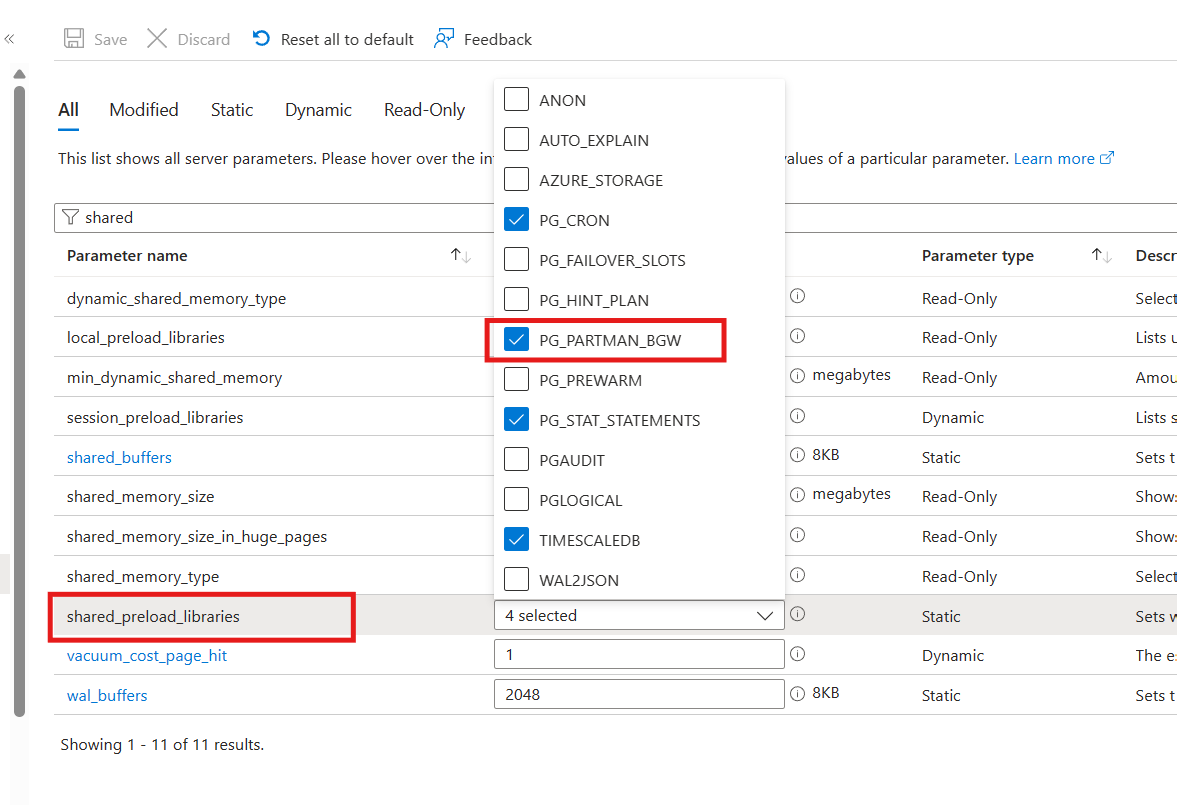Click the wal_buffers value input field

[x=639, y=693]
